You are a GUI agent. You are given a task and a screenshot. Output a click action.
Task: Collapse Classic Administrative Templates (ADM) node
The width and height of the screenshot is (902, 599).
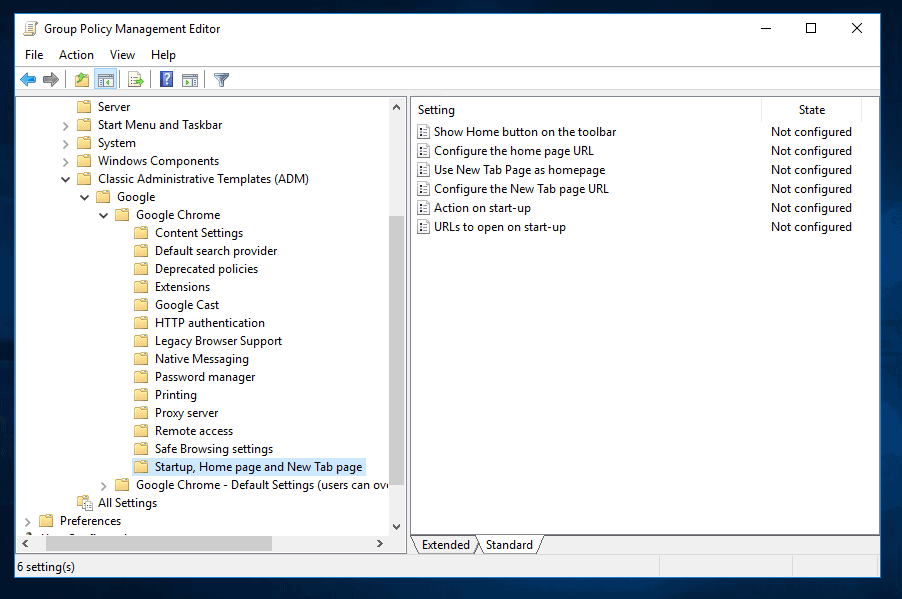click(66, 179)
